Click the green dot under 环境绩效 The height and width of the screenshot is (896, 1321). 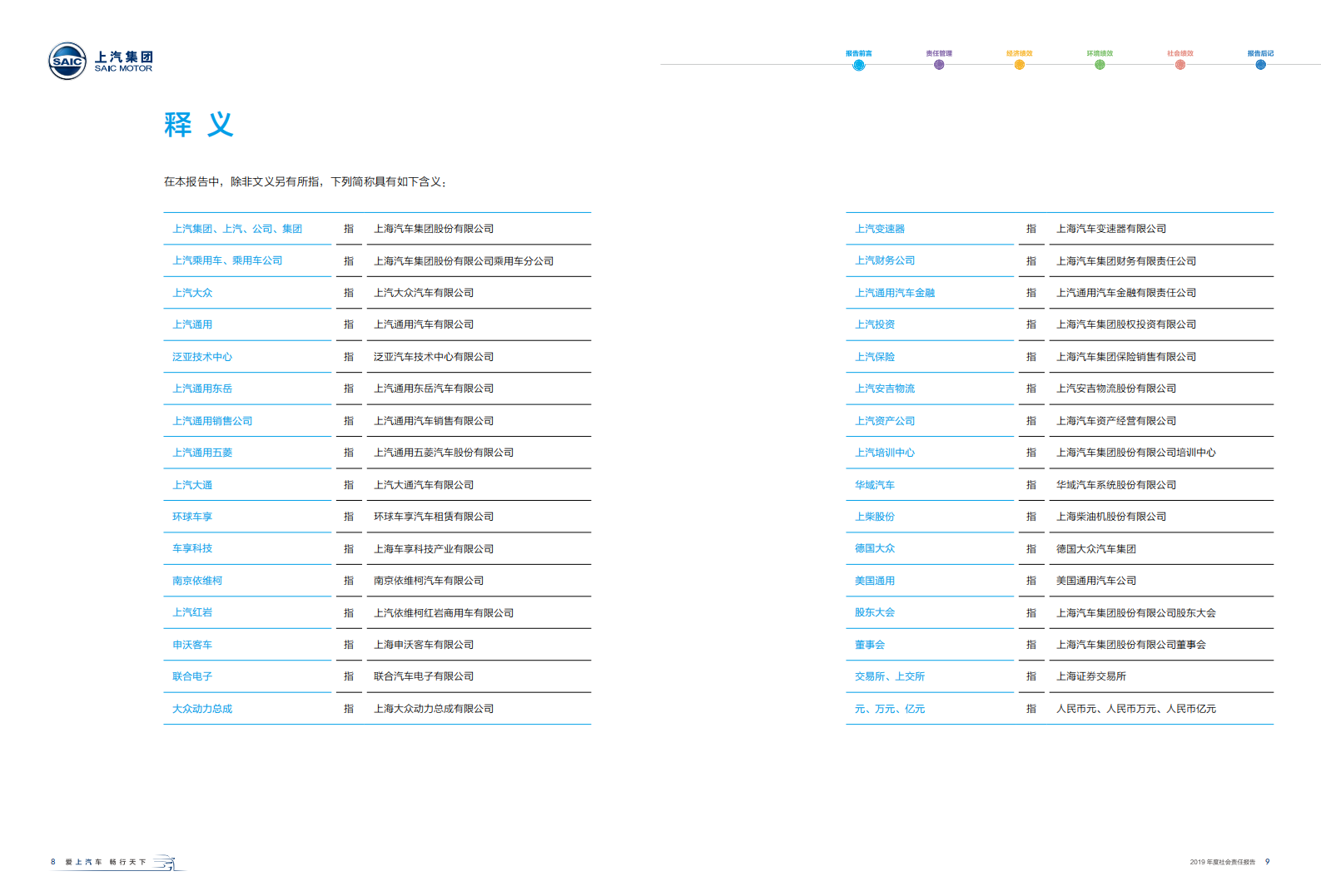[x=1100, y=65]
